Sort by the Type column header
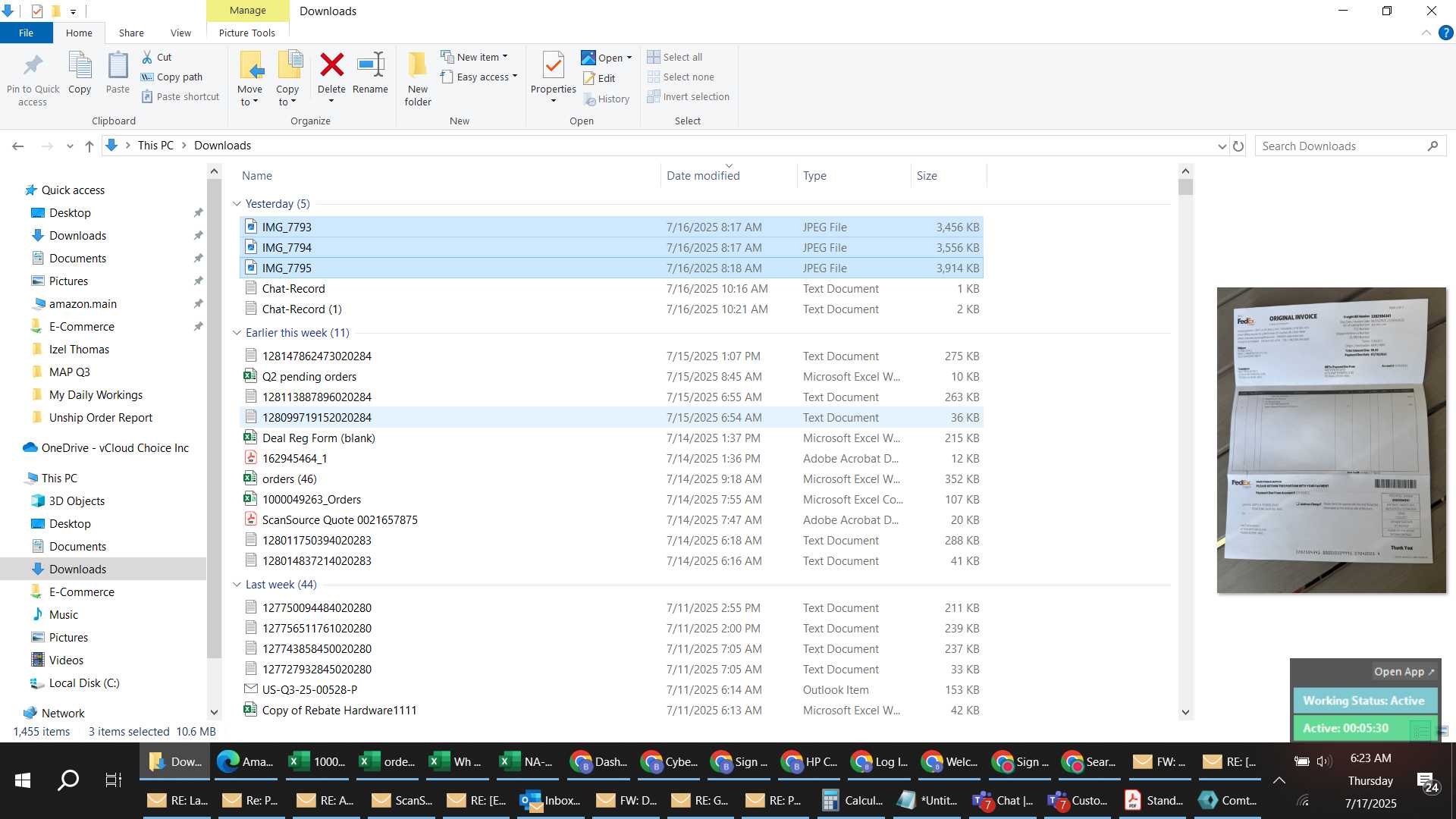This screenshot has height=819, width=1456. 854,175
